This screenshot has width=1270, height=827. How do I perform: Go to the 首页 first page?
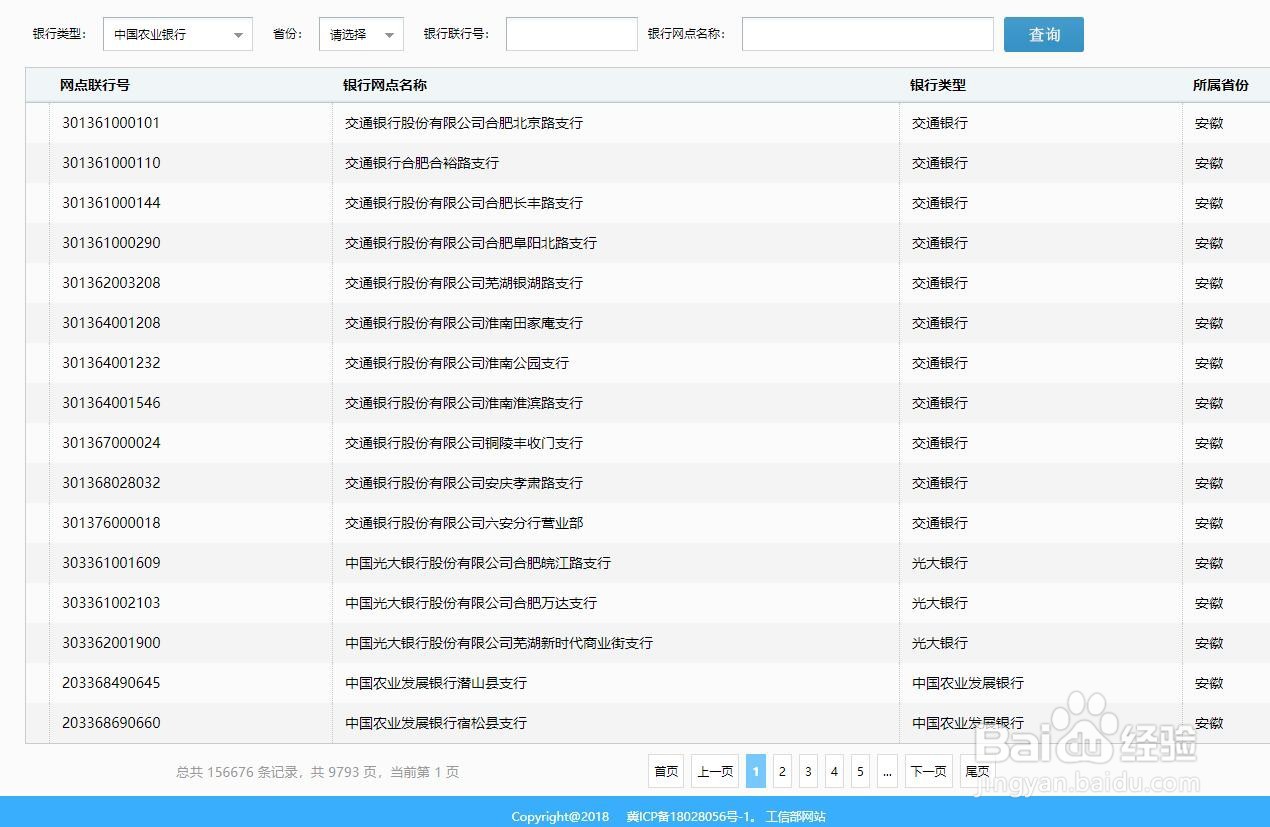point(665,771)
